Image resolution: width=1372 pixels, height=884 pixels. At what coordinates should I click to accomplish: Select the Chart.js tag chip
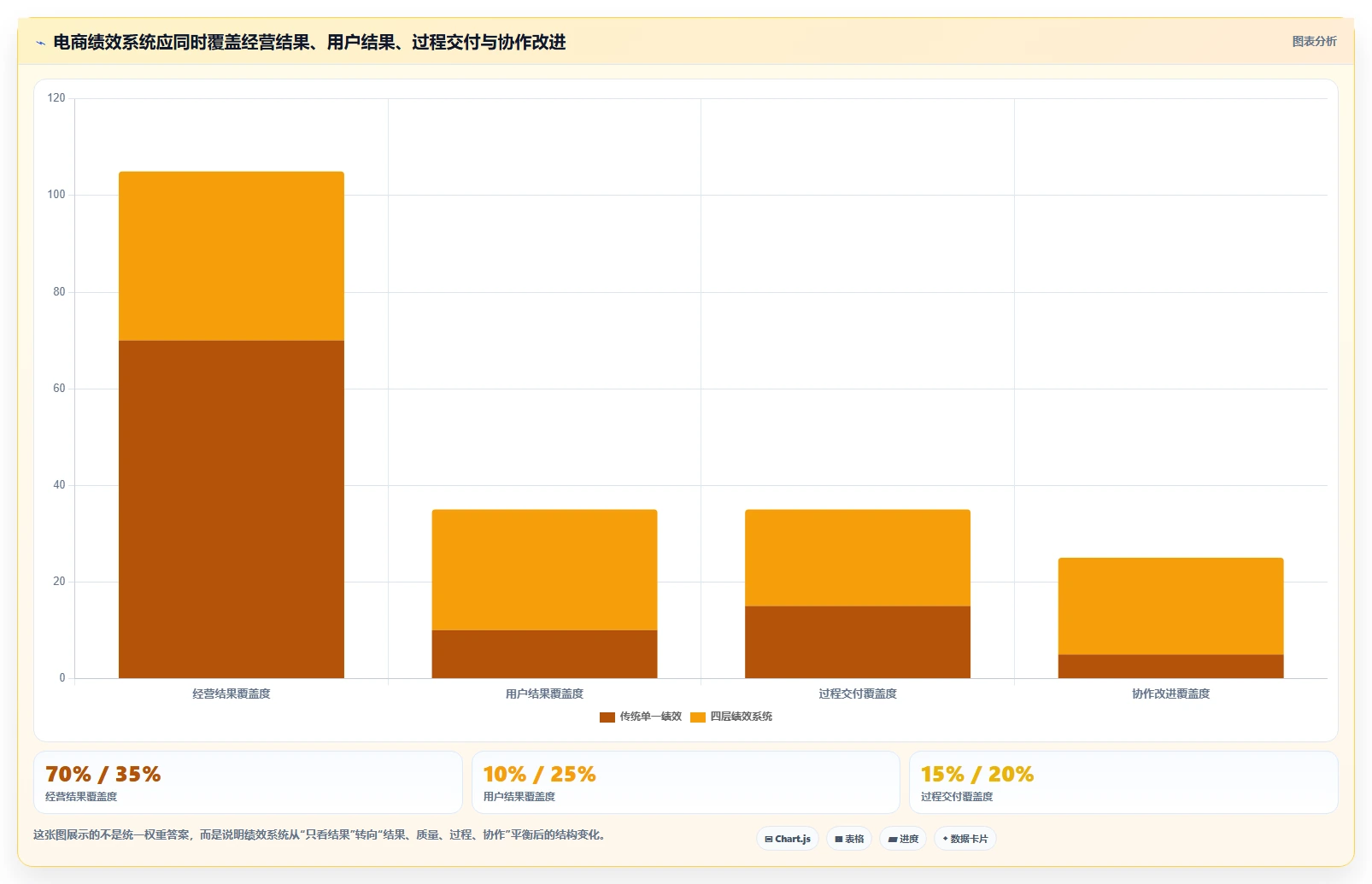(788, 839)
